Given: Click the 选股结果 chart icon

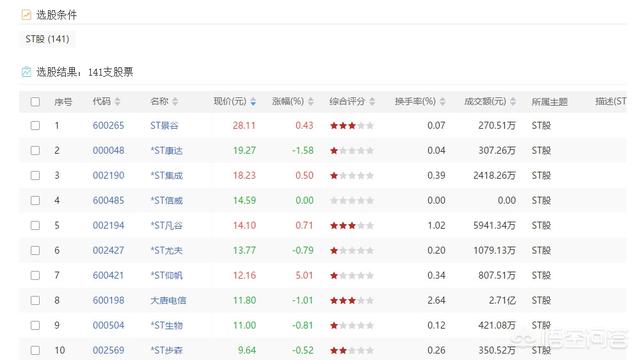Looking at the screenshot, I should click(26, 72).
